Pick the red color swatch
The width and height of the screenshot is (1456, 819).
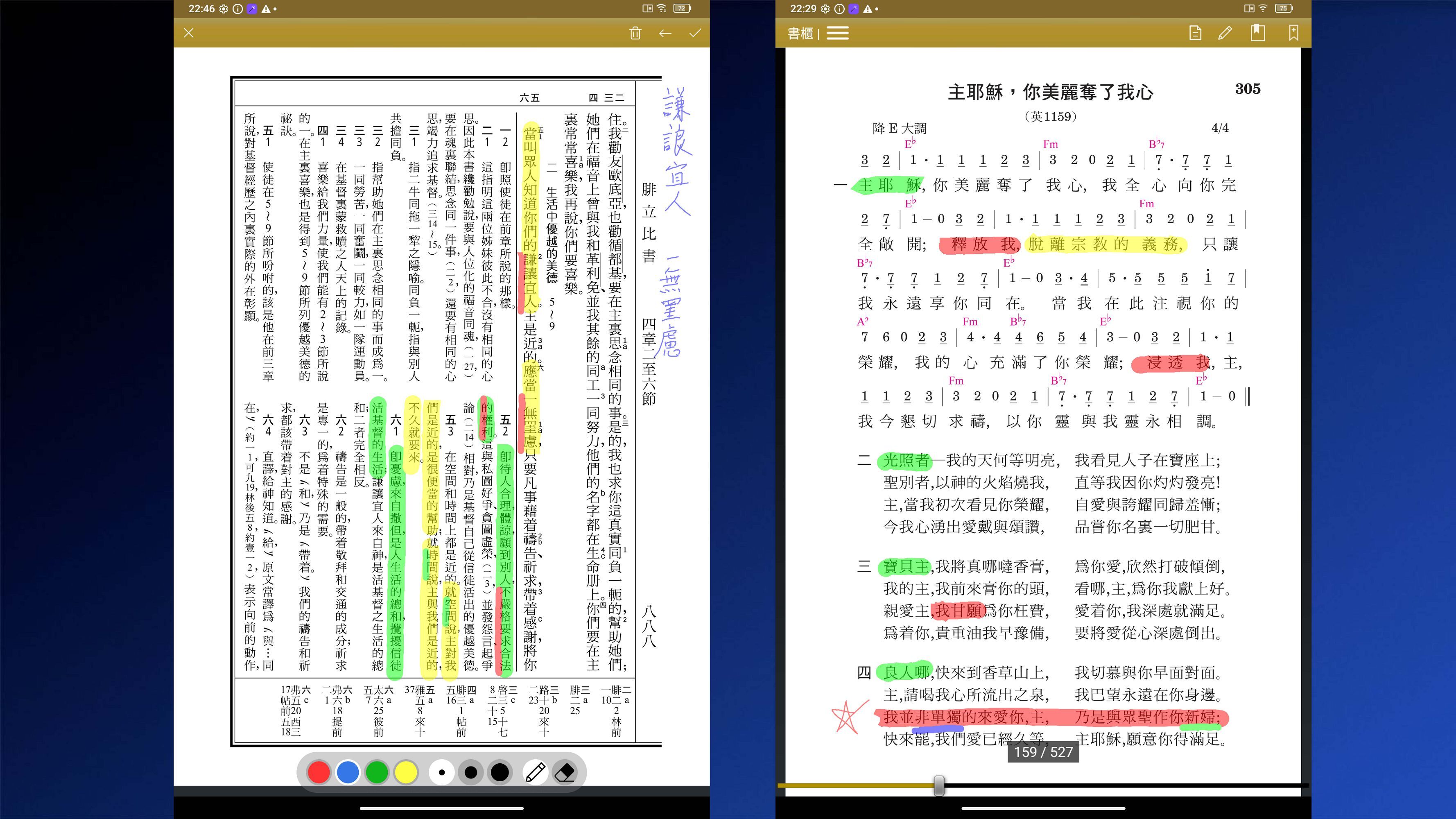click(x=319, y=773)
